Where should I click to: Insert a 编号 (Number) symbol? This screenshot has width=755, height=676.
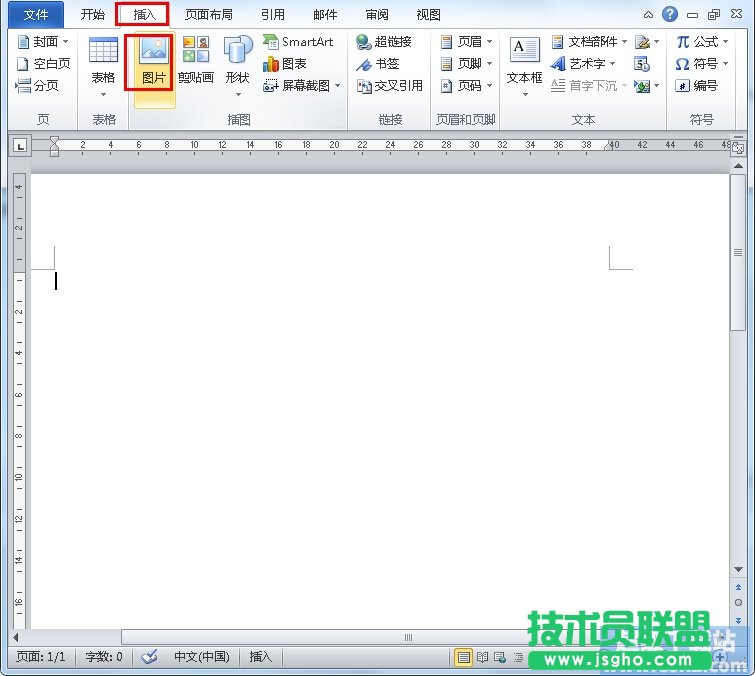click(x=697, y=86)
